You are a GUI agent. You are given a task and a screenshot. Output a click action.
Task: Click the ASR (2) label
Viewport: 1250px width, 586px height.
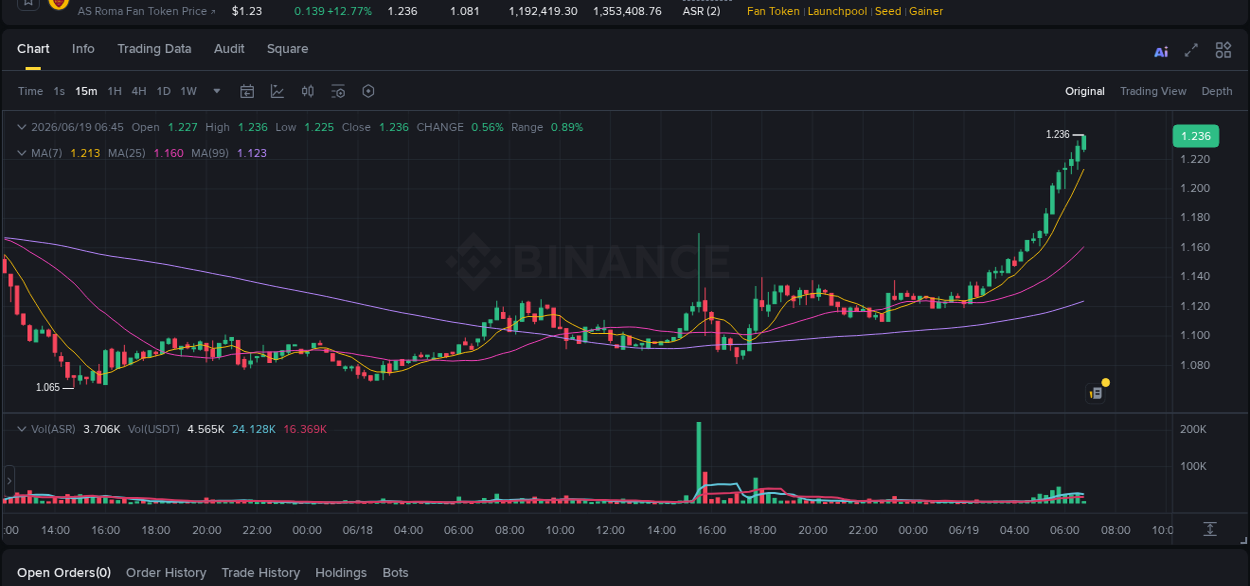pos(701,11)
